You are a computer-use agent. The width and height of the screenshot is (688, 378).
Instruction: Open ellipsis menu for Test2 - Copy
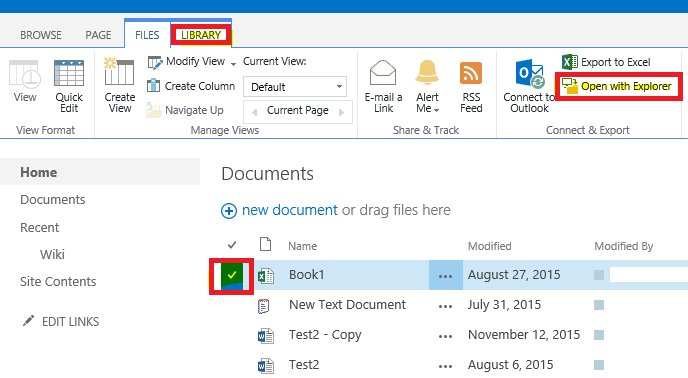[x=445, y=336]
